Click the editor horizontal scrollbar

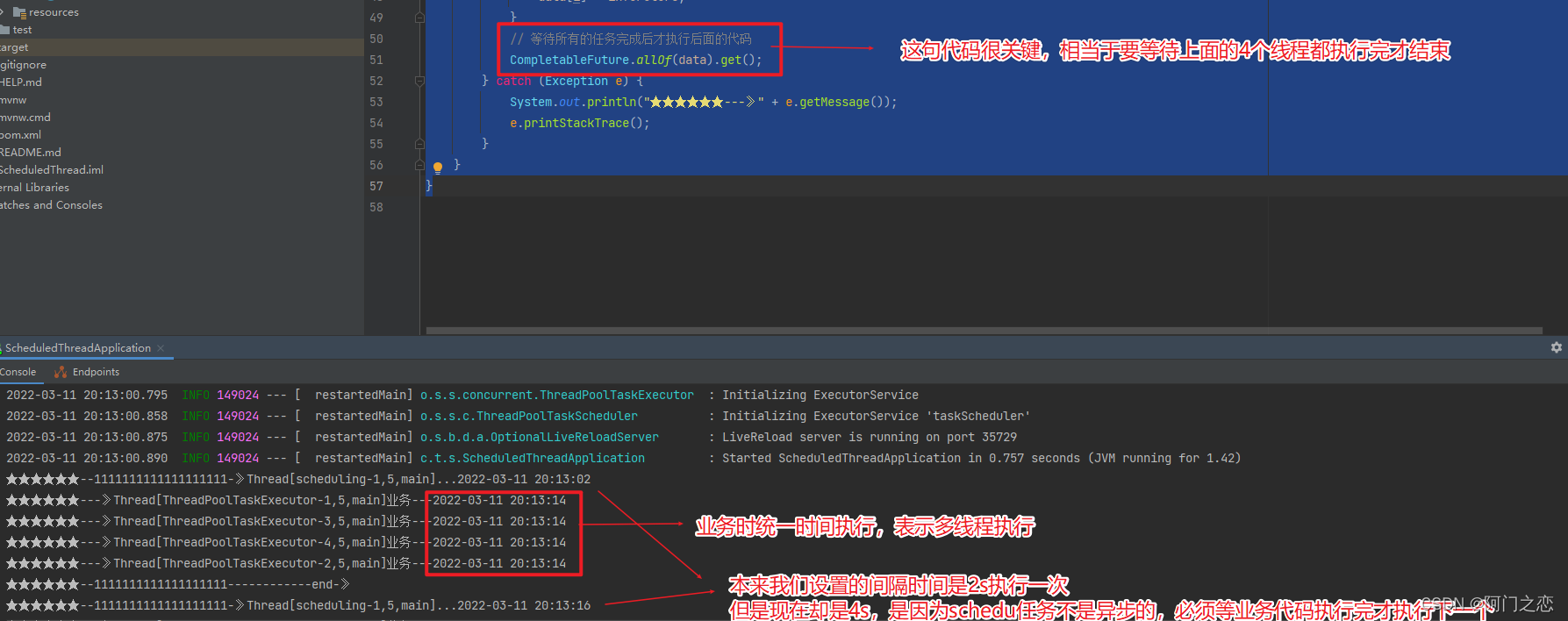pos(984,331)
